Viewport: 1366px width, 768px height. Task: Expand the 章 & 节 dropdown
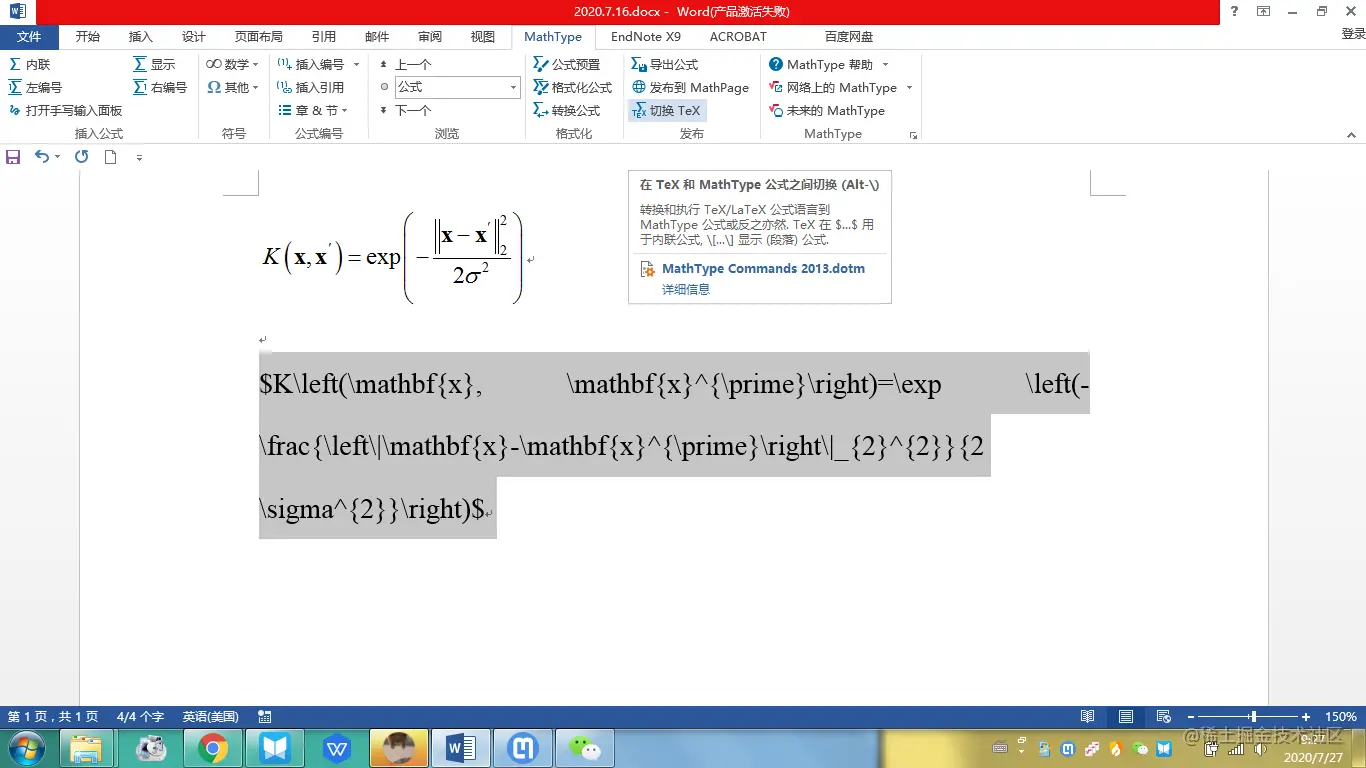(312, 110)
